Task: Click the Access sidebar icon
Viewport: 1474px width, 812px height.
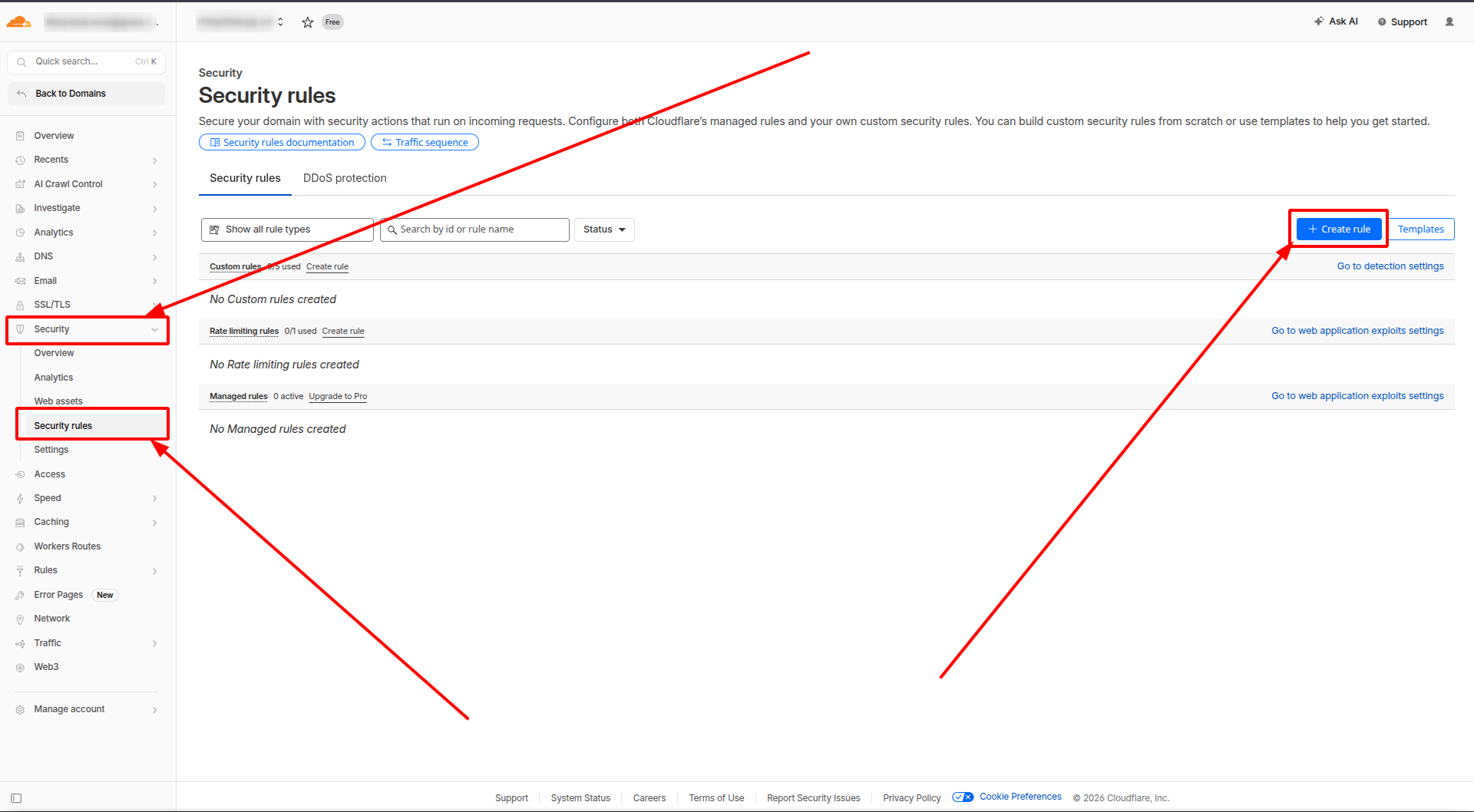Action: point(20,474)
